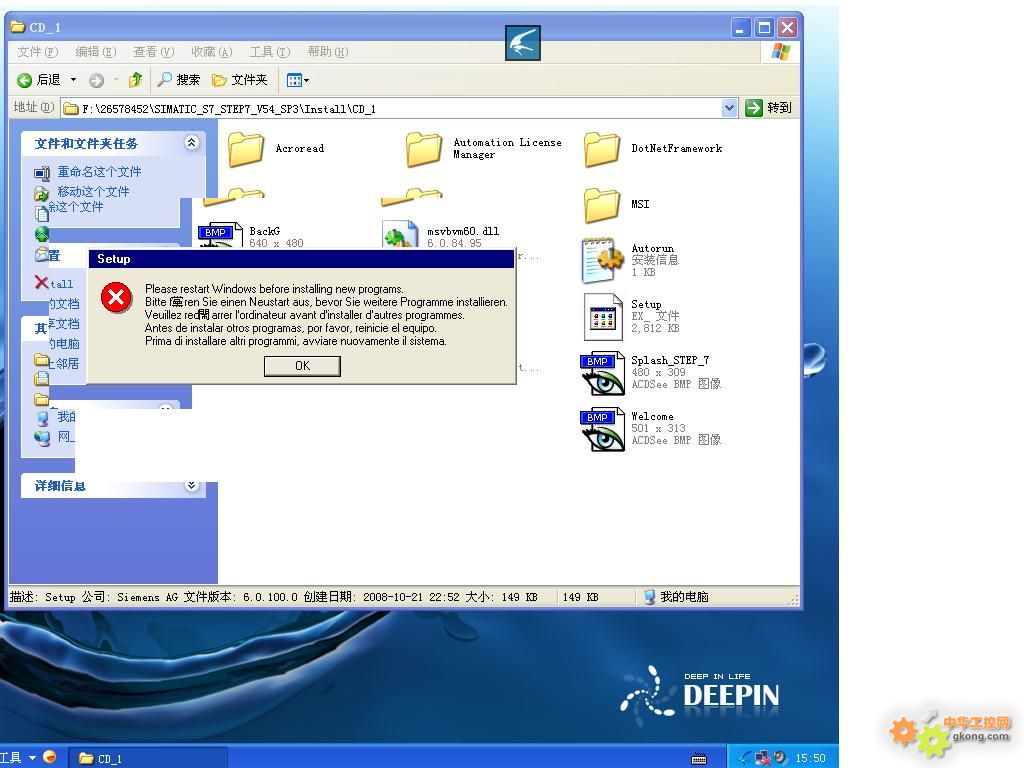Image resolution: width=1024 pixels, height=768 pixels.
Task: Open the 工具(T) menu
Action: pos(270,52)
